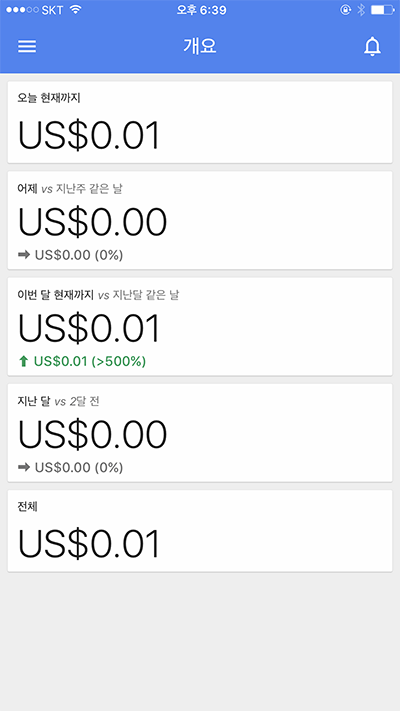Tap the 개요 page title
Image resolution: width=400 pixels, height=711 pixels.
click(200, 46)
